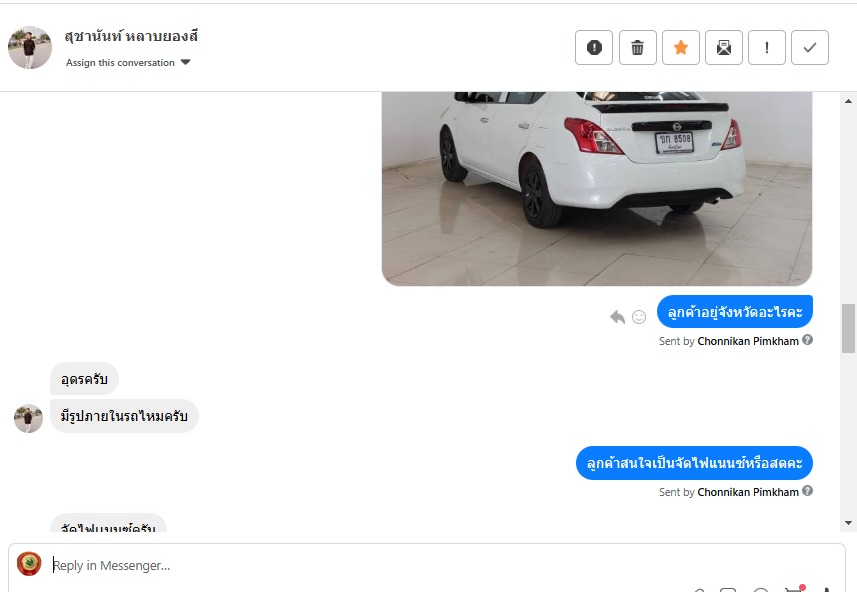Reply to the province question message
Image resolution: width=857 pixels, height=592 pixels.
617,317
